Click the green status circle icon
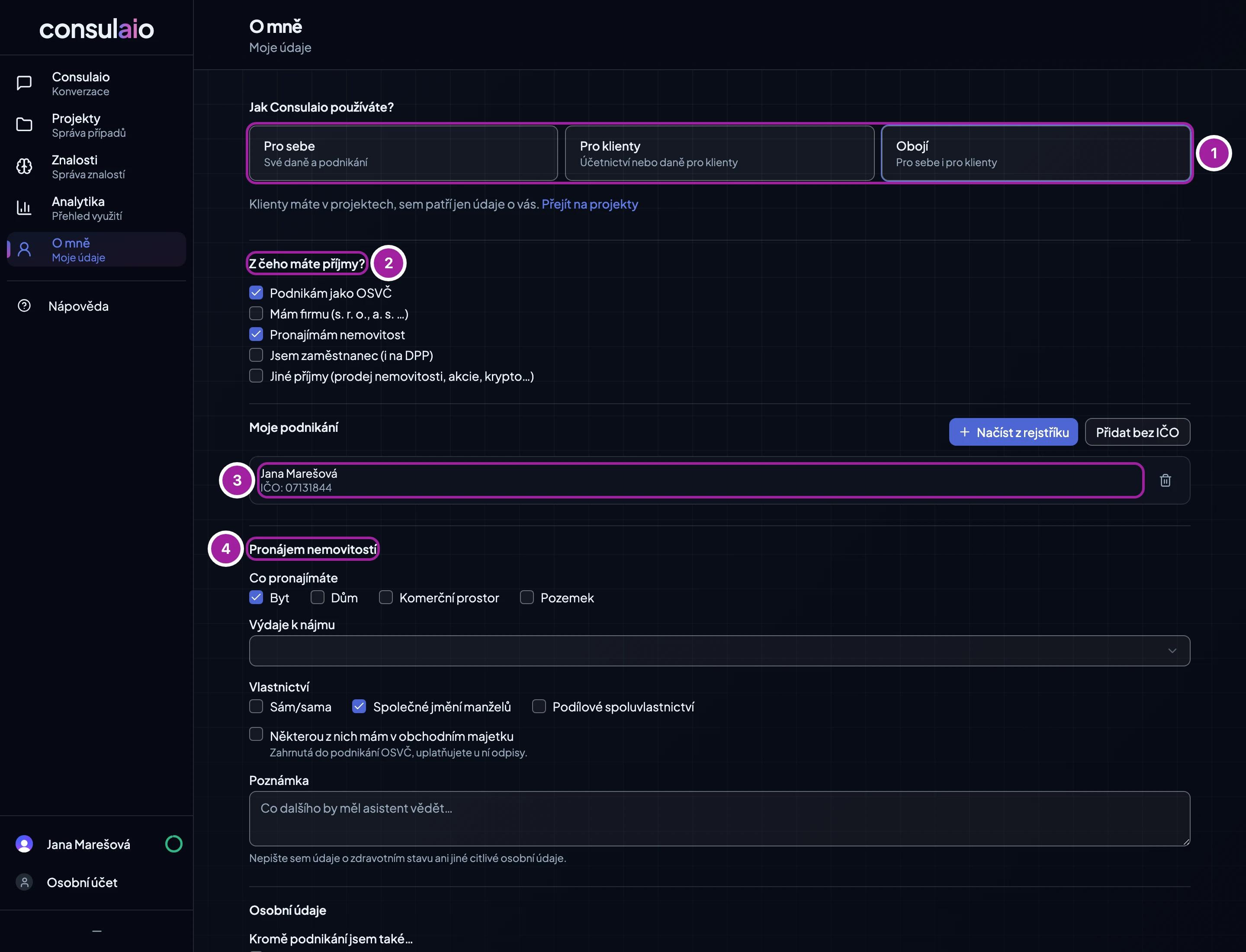The width and height of the screenshot is (1246, 952). point(173,844)
